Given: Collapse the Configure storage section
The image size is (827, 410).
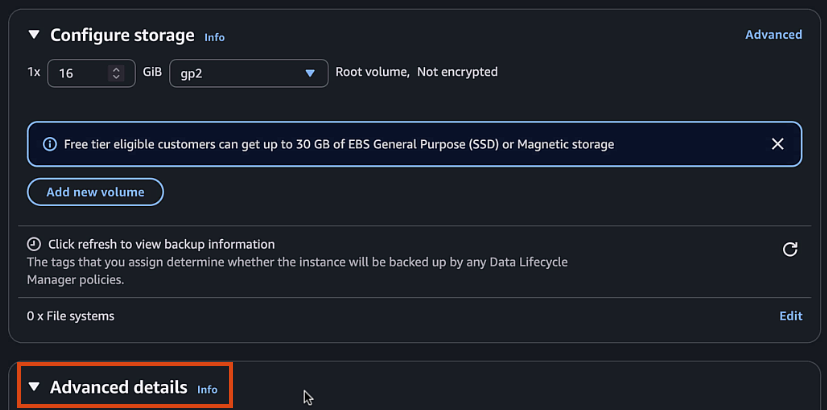Looking at the screenshot, I should (34, 35).
